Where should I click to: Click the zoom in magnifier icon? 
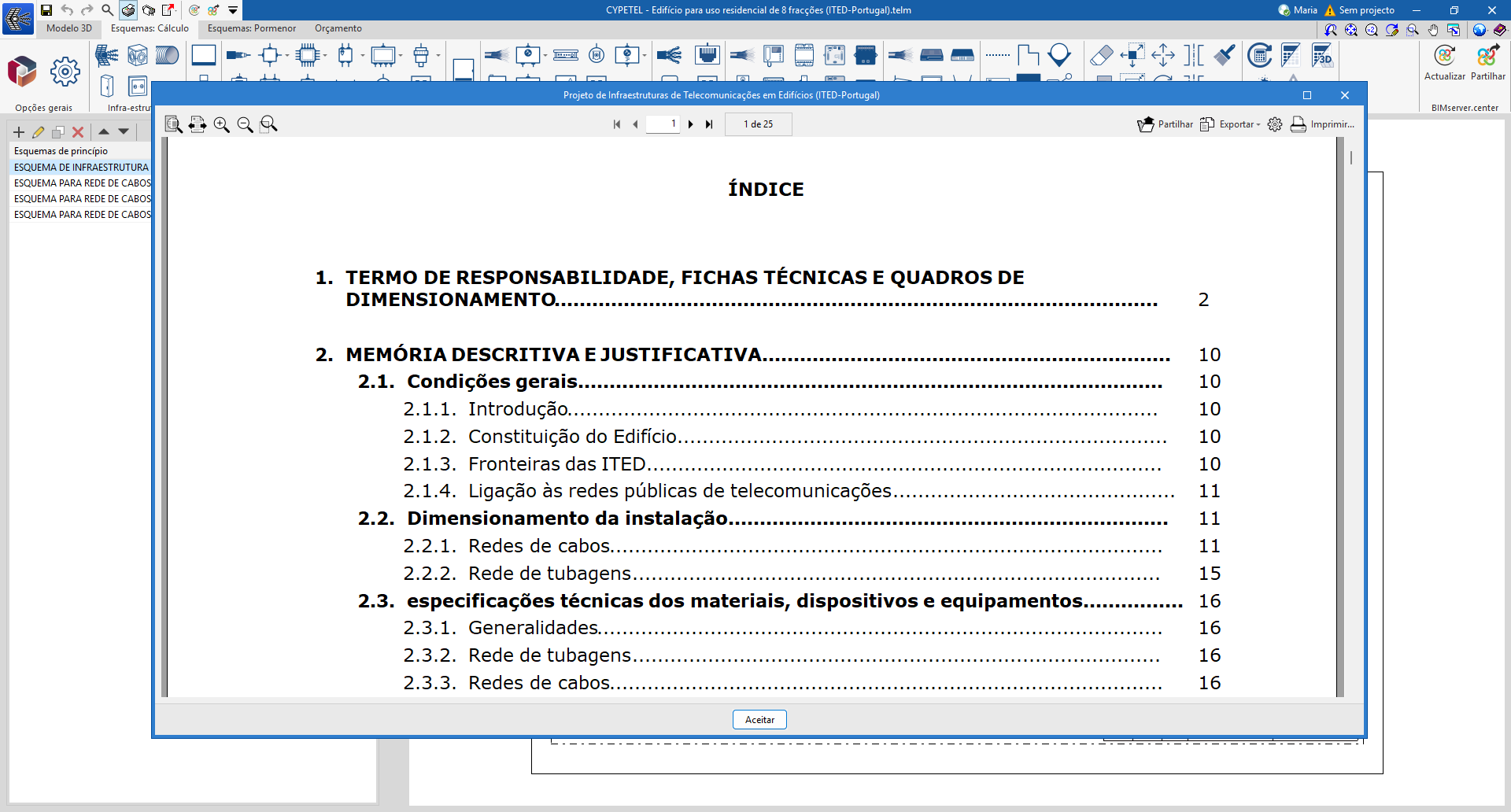221,124
